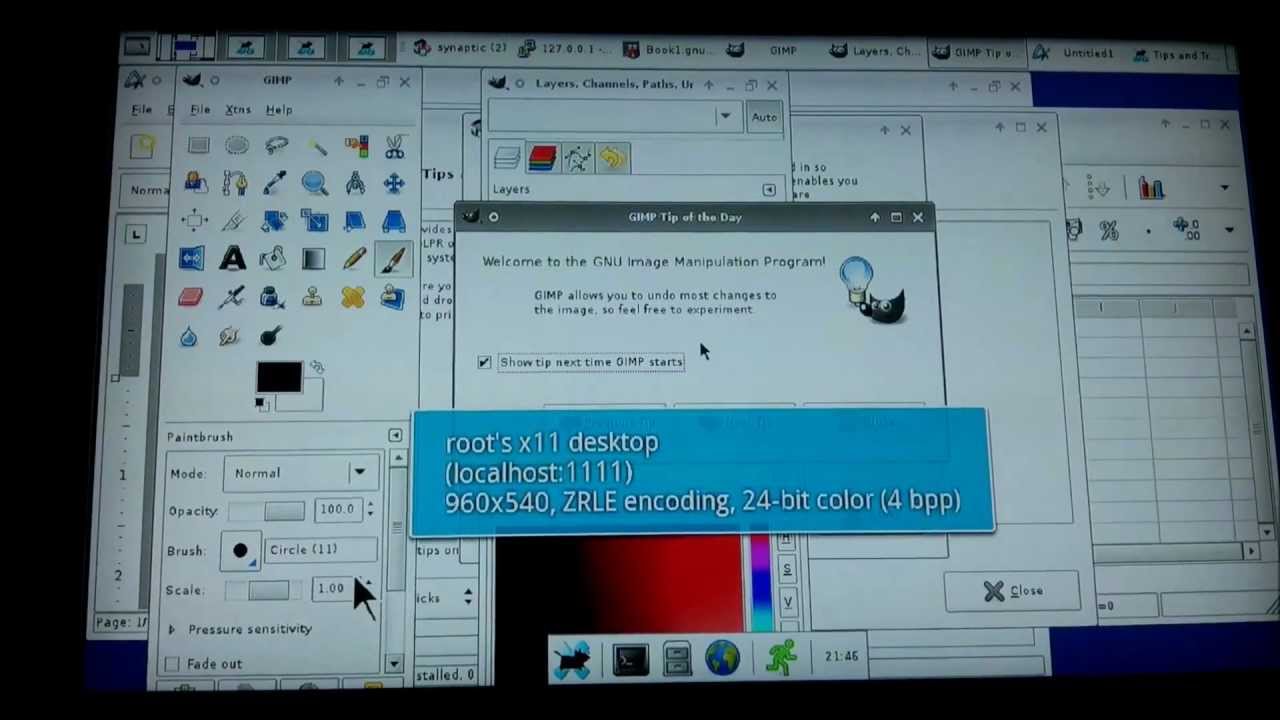Viewport: 1280px width, 720px height.
Task: Select the Free Select lasso tool
Action: pyautogui.click(x=276, y=147)
